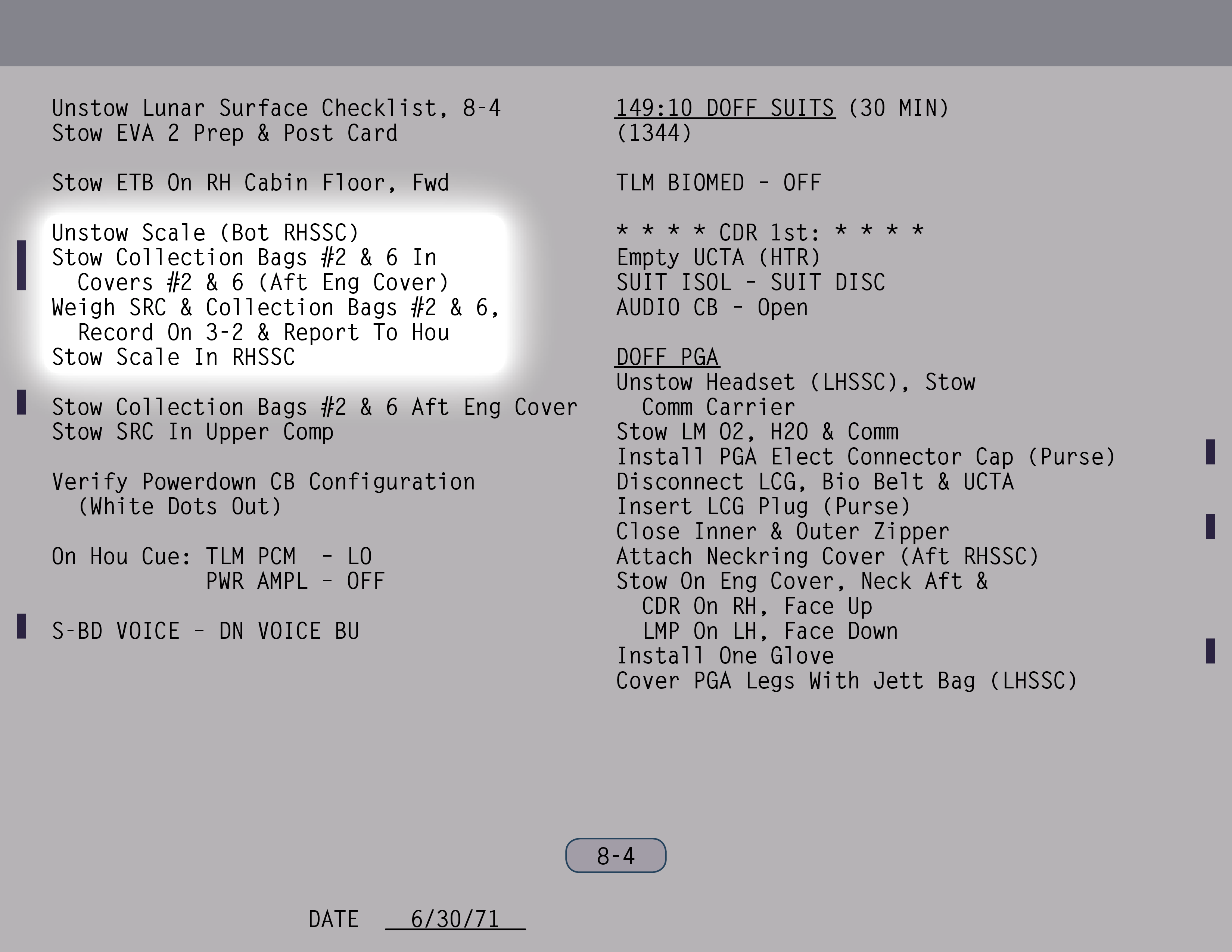Click the On Hou Cue TLM PCM line
Viewport: 1232px width, 952px height.
pos(212,556)
